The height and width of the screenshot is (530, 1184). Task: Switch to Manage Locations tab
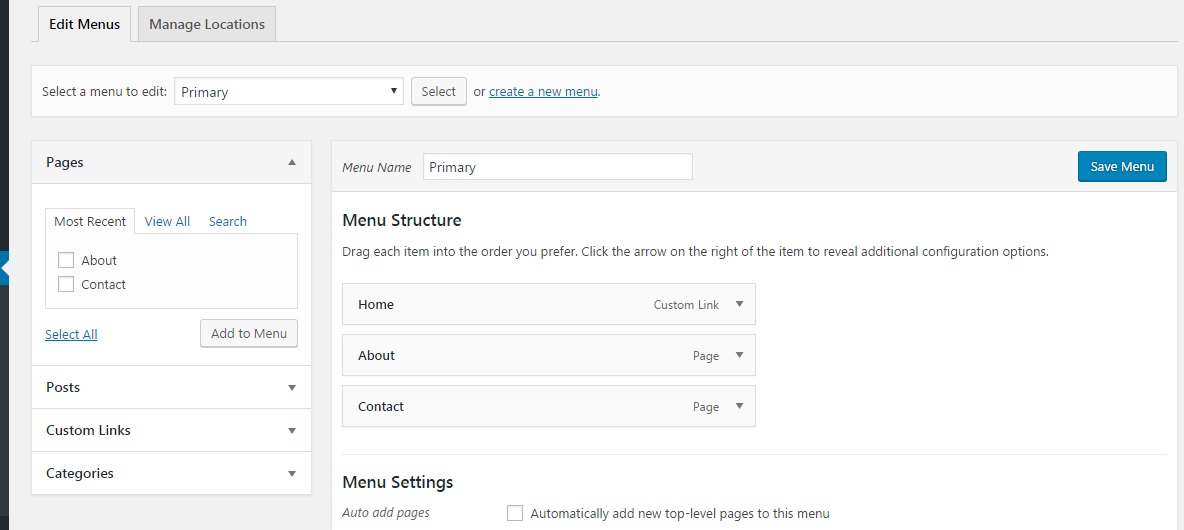[x=207, y=24]
